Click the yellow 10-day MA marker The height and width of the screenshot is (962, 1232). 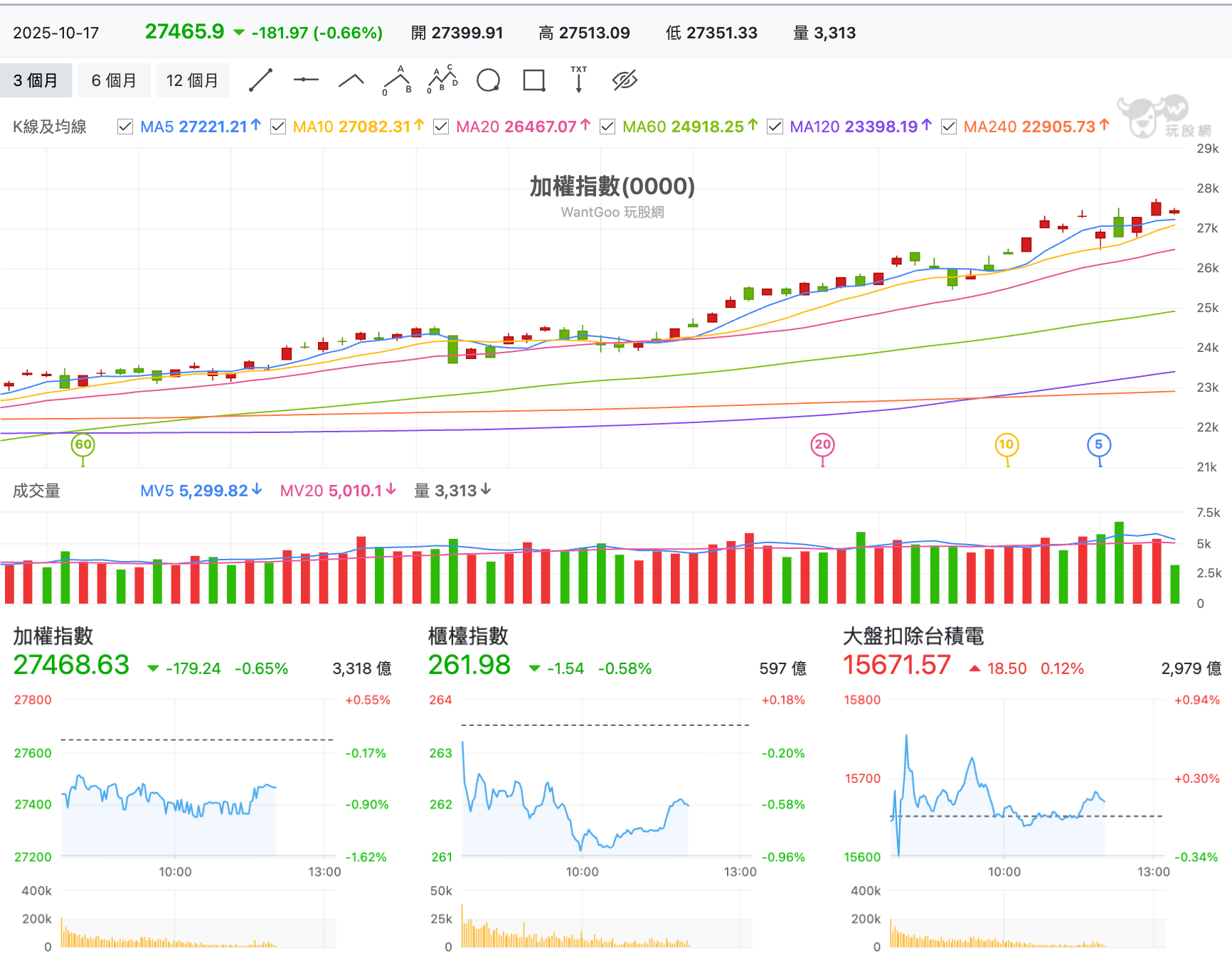[x=1007, y=445]
